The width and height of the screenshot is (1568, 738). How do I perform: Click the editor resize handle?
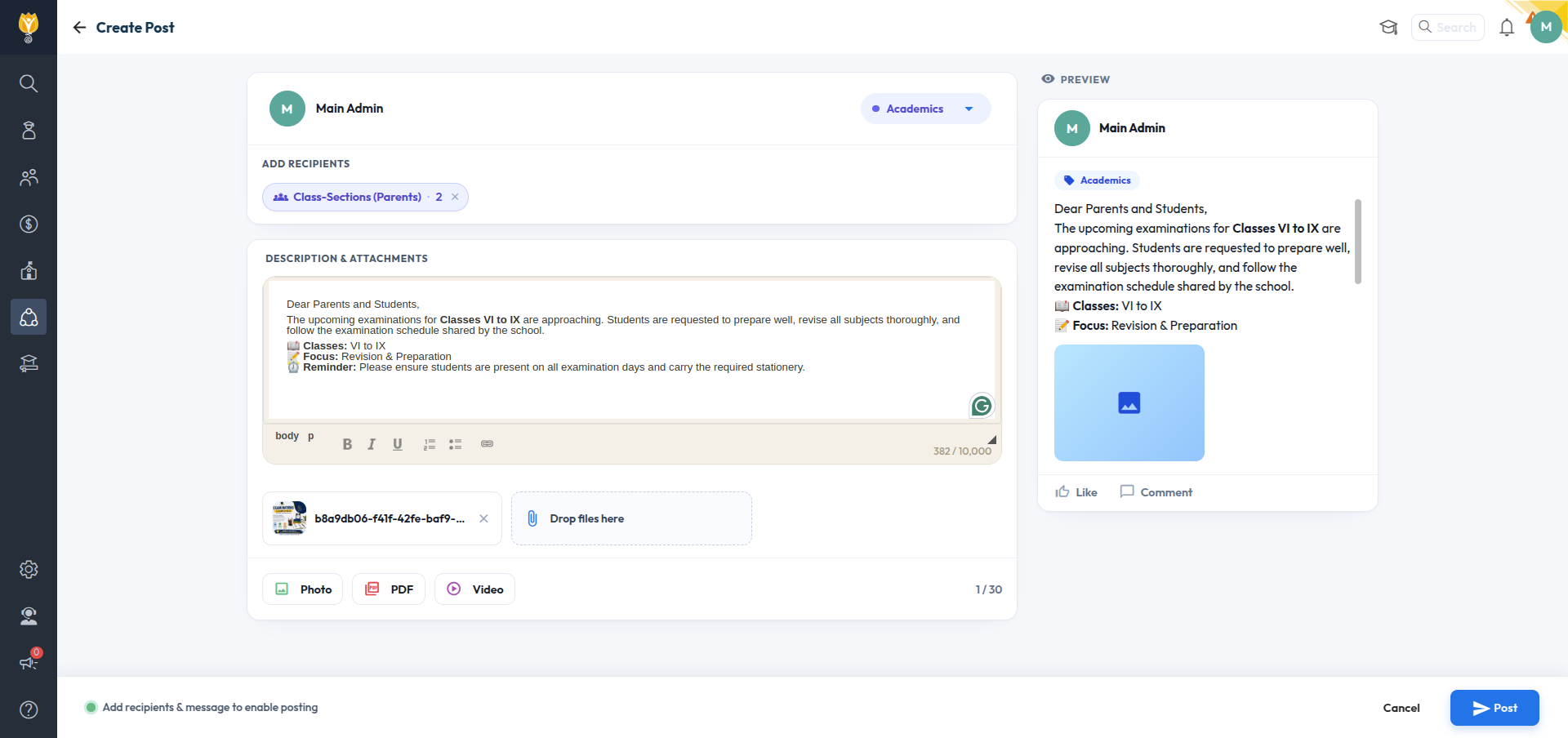[991, 439]
